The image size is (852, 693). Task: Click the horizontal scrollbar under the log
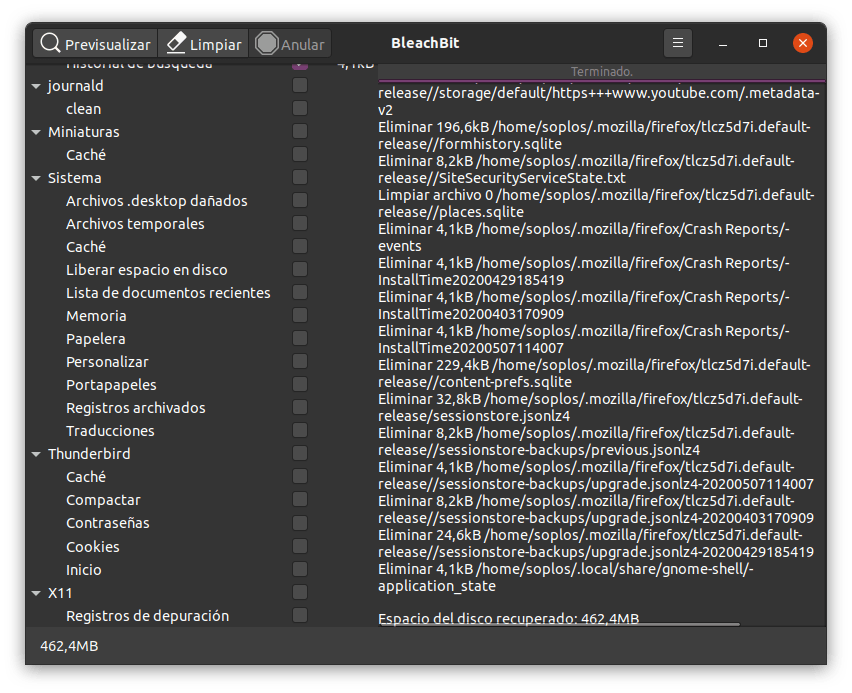tap(560, 625)
